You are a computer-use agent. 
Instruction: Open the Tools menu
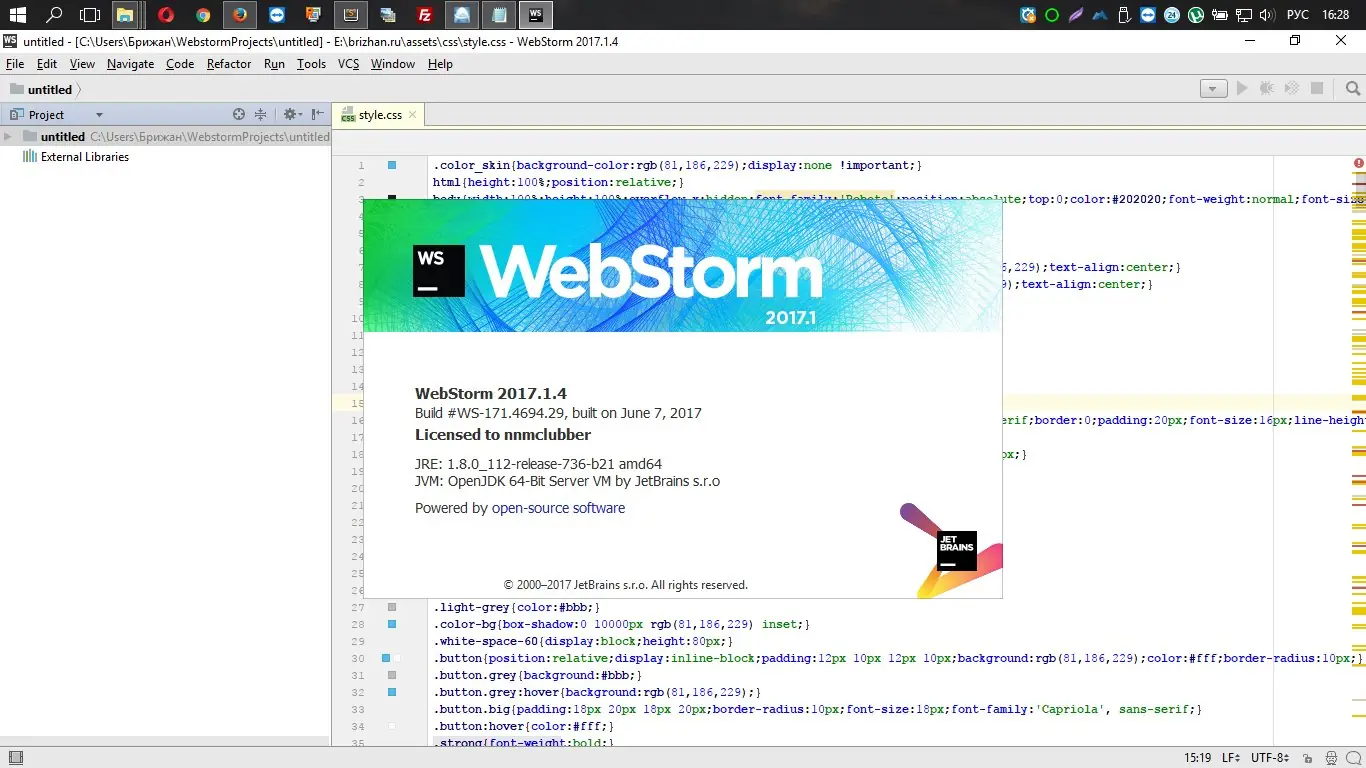click(311, 64)
